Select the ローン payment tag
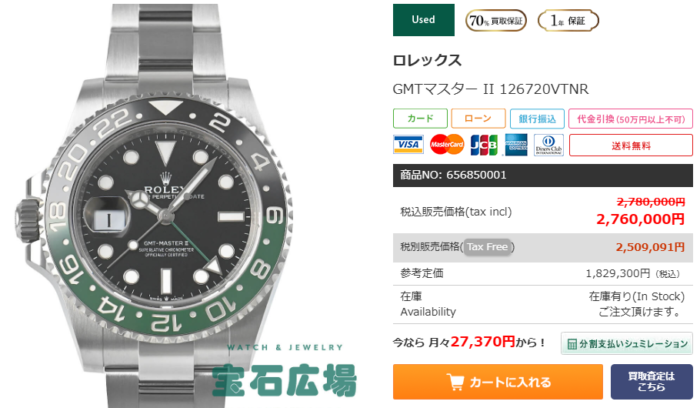The width and height of the screenshot is (700, 408). [x=478, y=119]
